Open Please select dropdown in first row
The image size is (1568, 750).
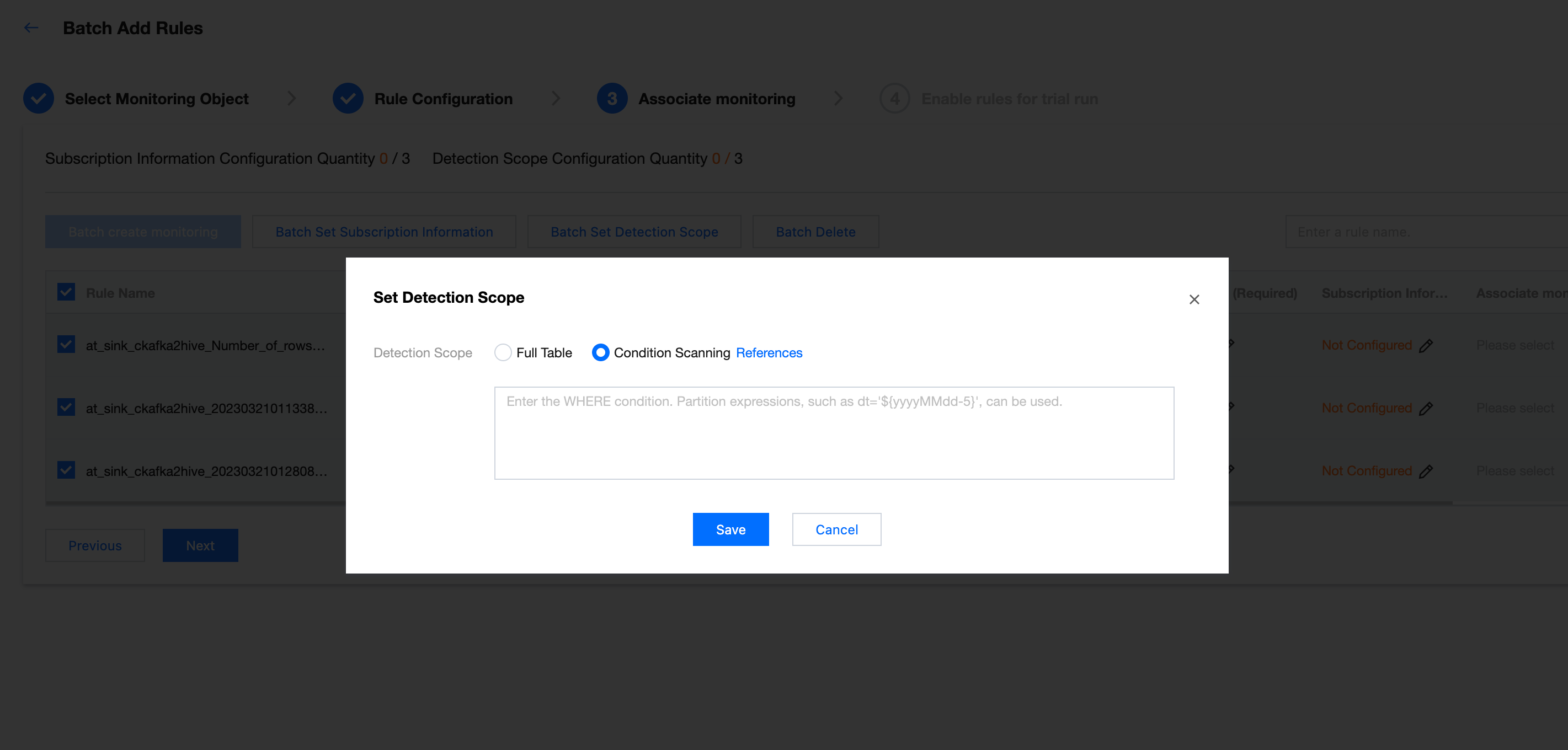coord(1514,346)
